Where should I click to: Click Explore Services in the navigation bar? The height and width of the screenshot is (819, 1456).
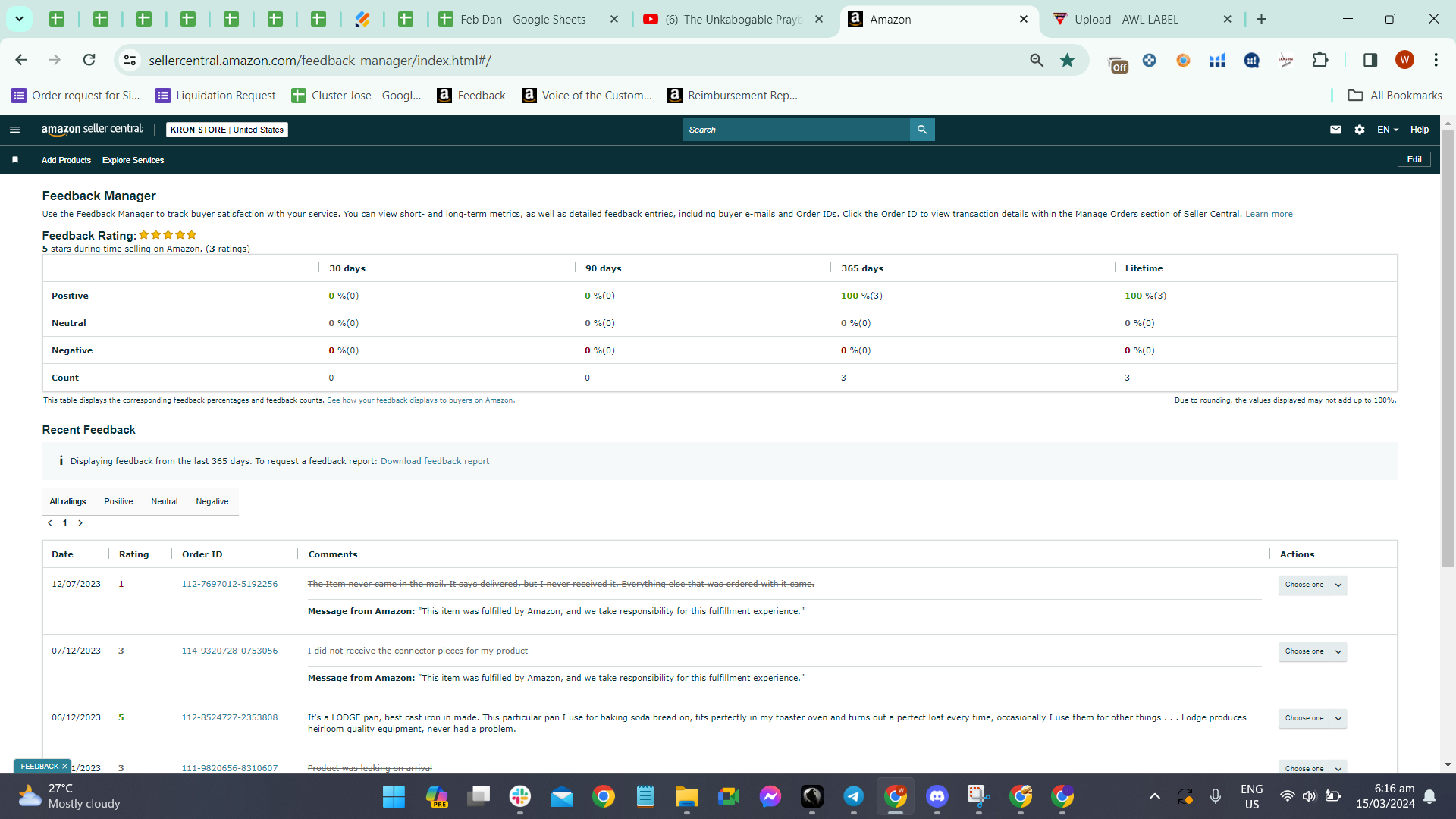pos(133,160)
